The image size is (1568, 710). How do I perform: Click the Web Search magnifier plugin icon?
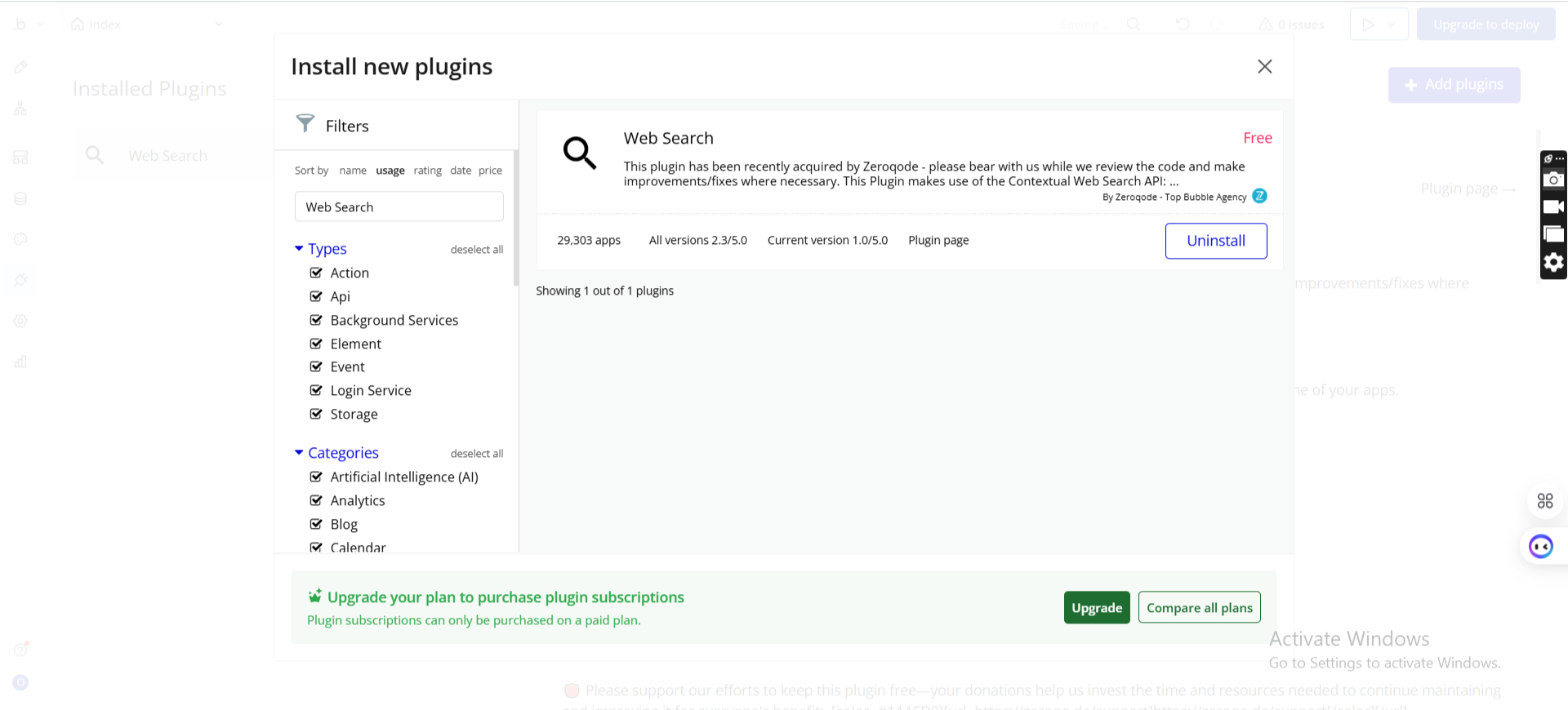(x=580, y=153)
